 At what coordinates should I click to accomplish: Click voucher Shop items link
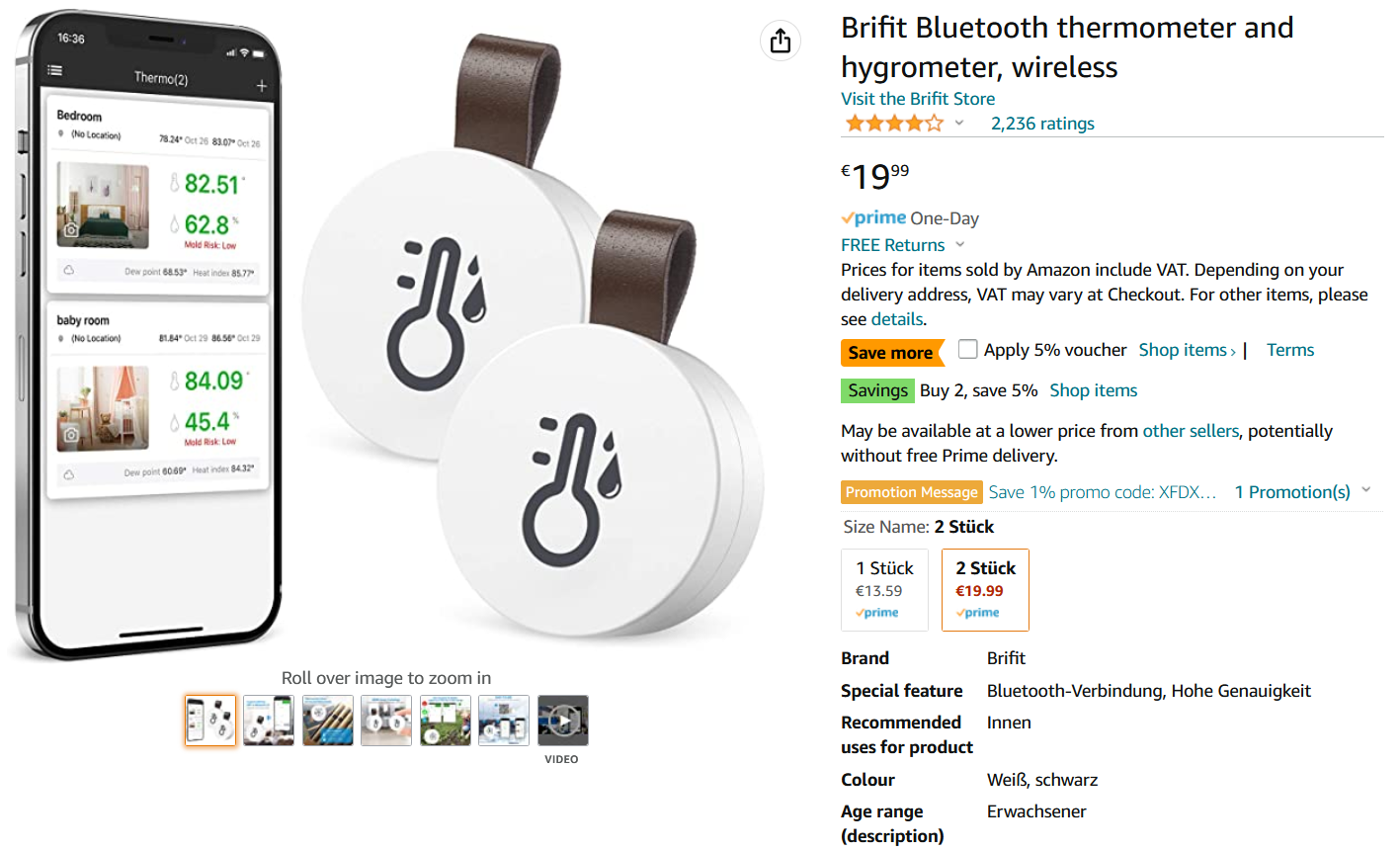tap(1186, 350)
